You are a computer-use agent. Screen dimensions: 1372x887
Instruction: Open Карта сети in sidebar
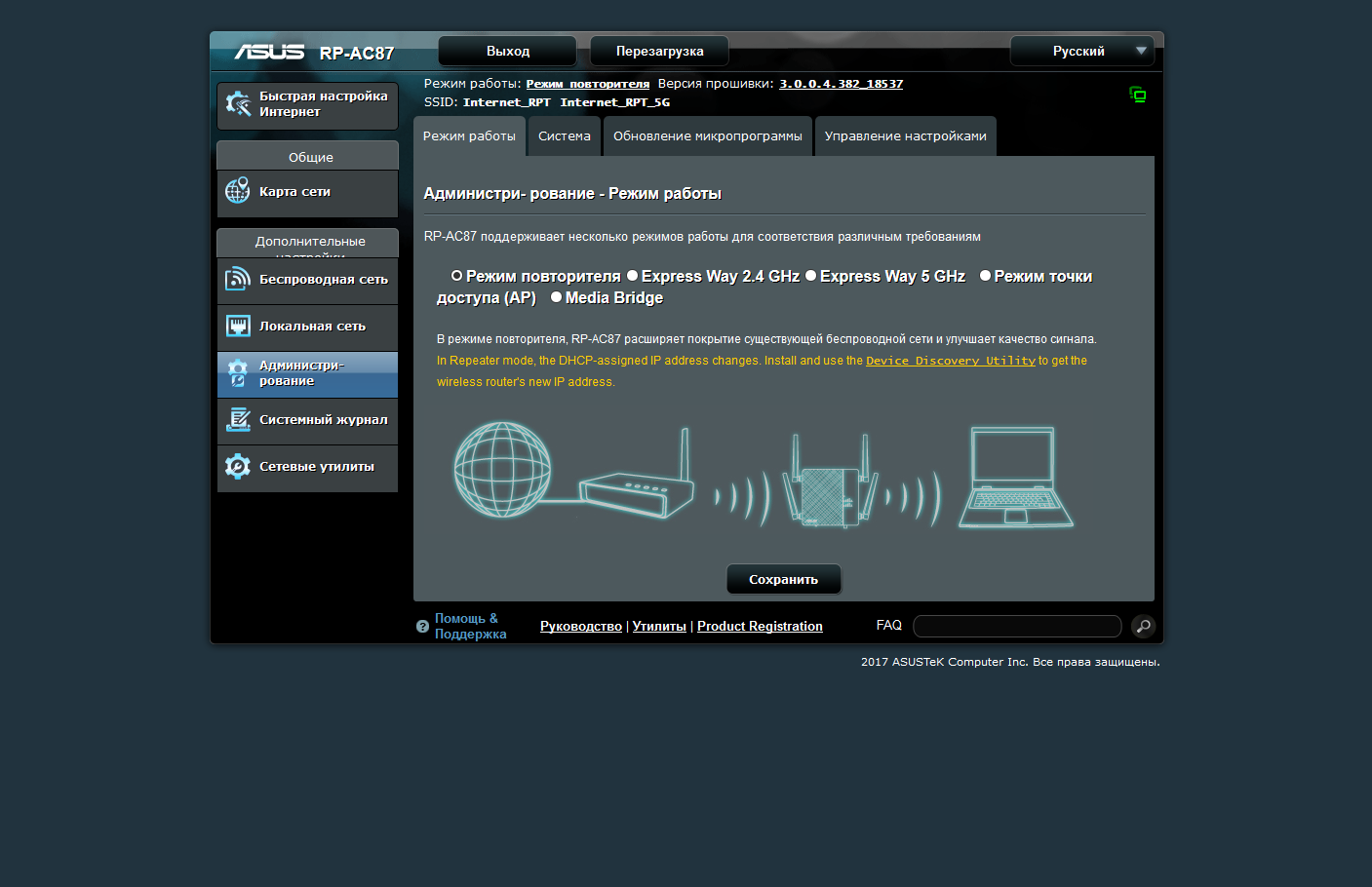(307, 192)
